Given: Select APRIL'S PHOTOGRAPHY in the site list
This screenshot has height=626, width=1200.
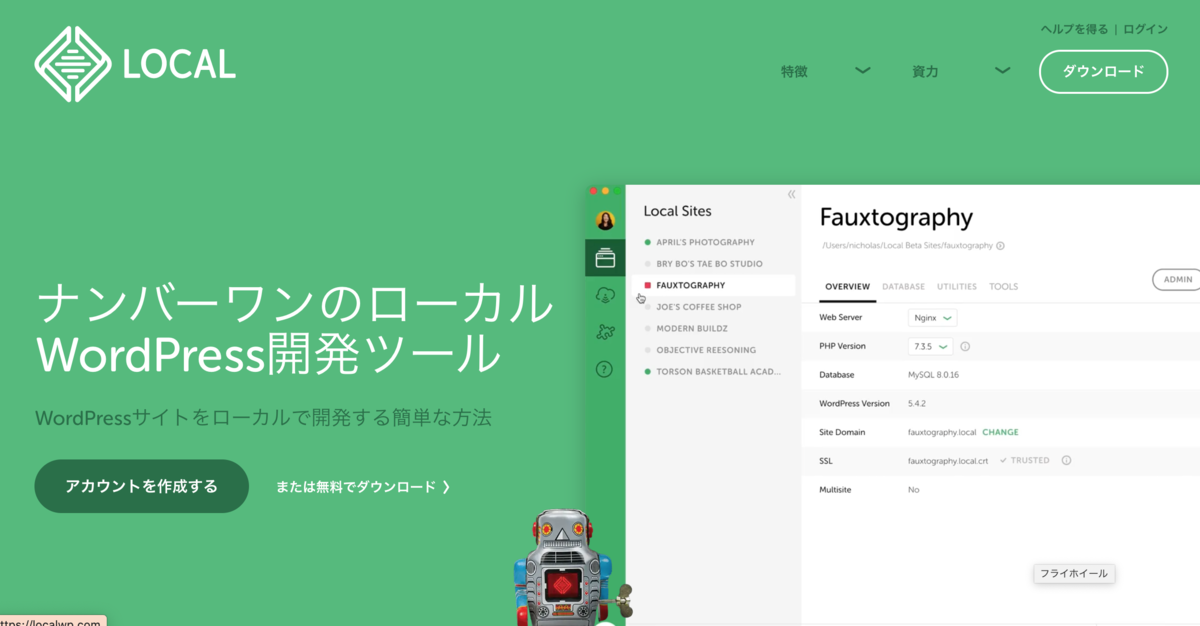Looking at the screenshot, I should [705, 242].
